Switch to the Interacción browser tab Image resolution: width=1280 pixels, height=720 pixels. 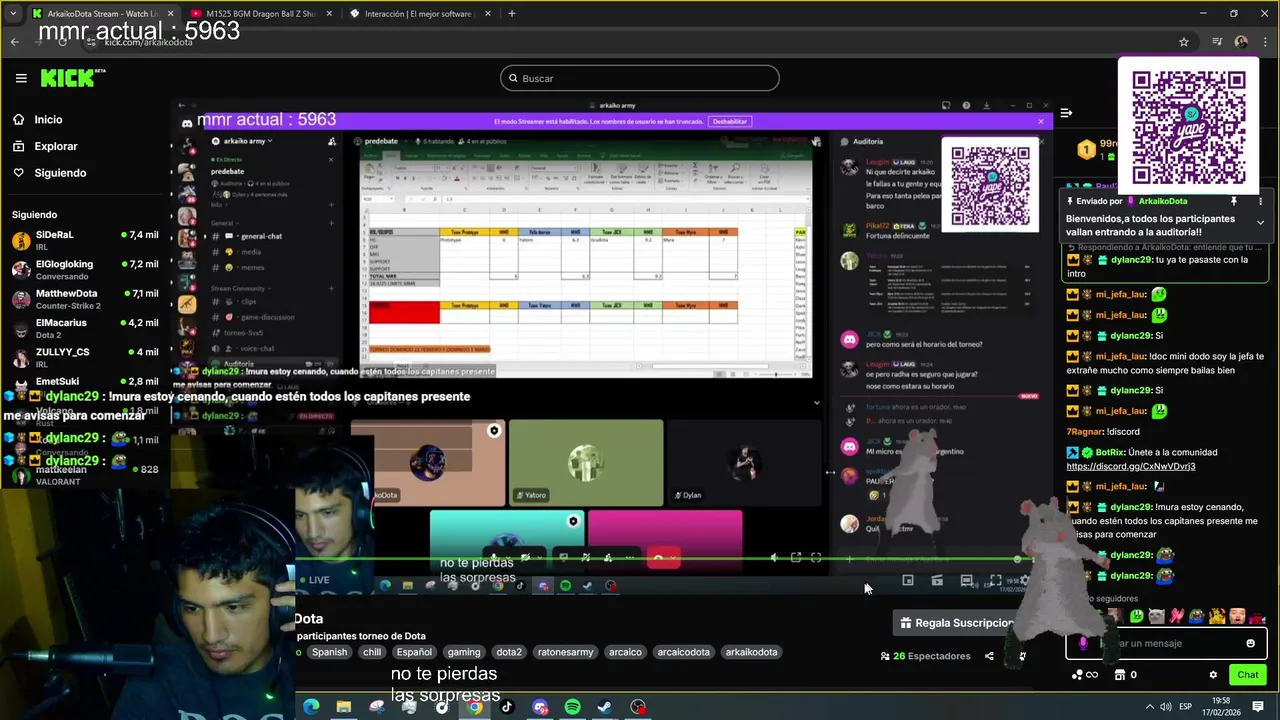point(418,13)
